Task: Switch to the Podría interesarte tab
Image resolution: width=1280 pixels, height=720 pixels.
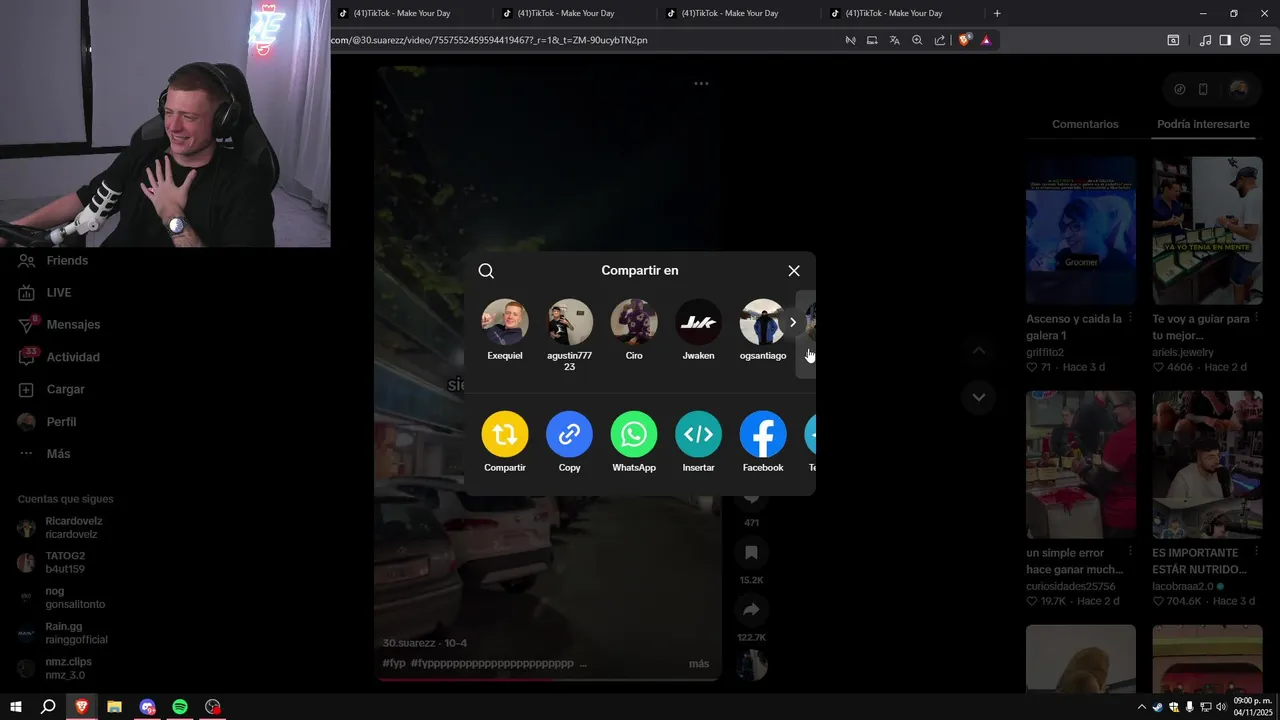Action: [x=1203, y=124]
